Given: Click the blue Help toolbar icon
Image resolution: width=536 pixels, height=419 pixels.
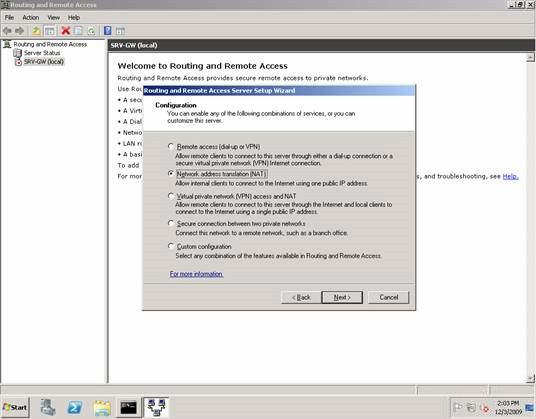Looking at the screenshot, I should (x=108, y=31).
